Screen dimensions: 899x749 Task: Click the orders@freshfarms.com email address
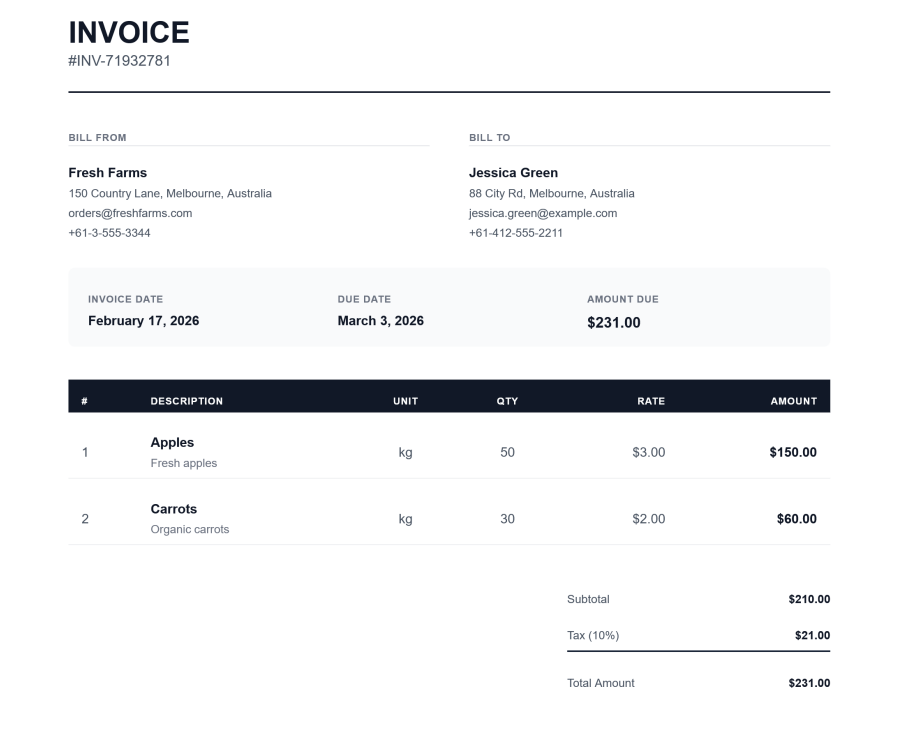tap(129, 213)
